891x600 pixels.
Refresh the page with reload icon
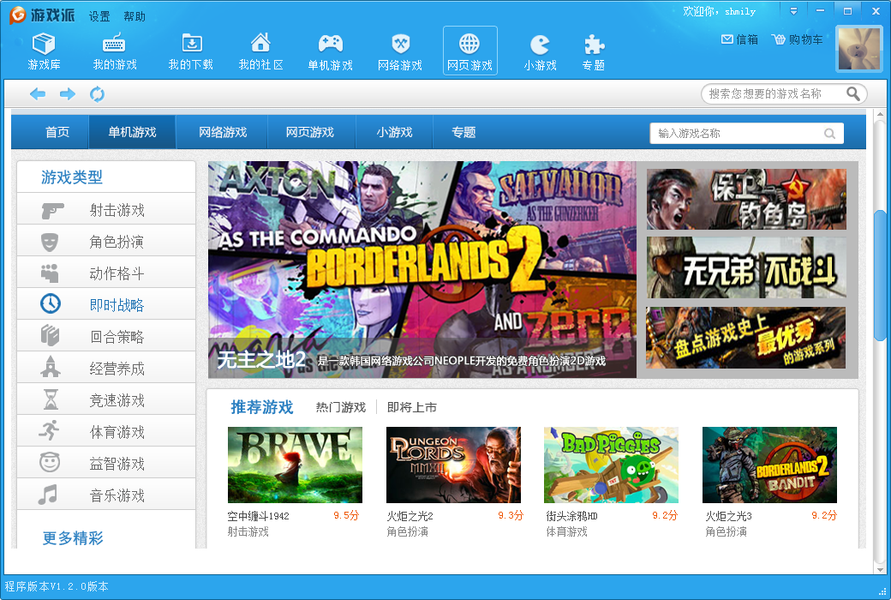pyautogui.click(x=97, y=94)
